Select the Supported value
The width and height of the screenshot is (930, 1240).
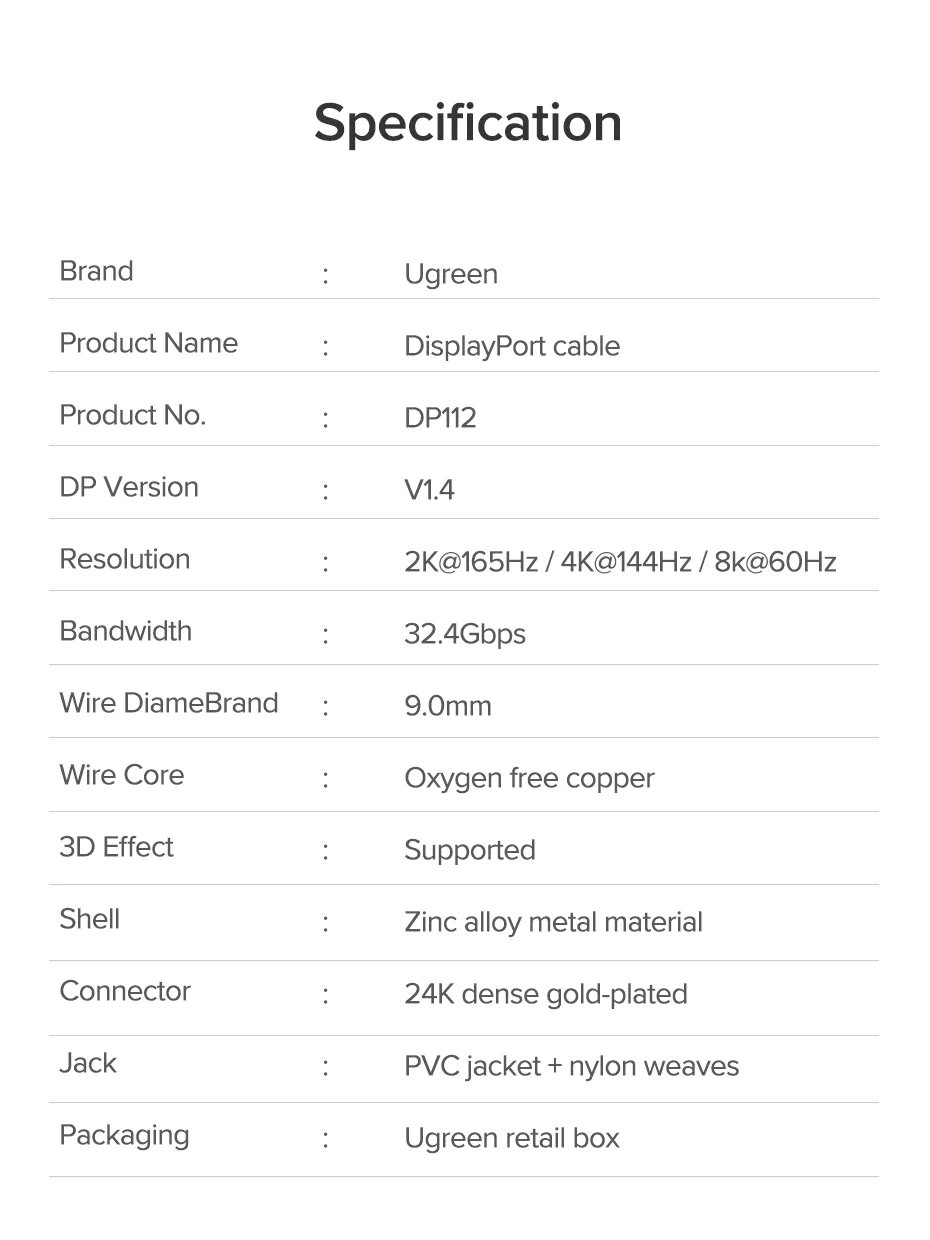point(469,850)
